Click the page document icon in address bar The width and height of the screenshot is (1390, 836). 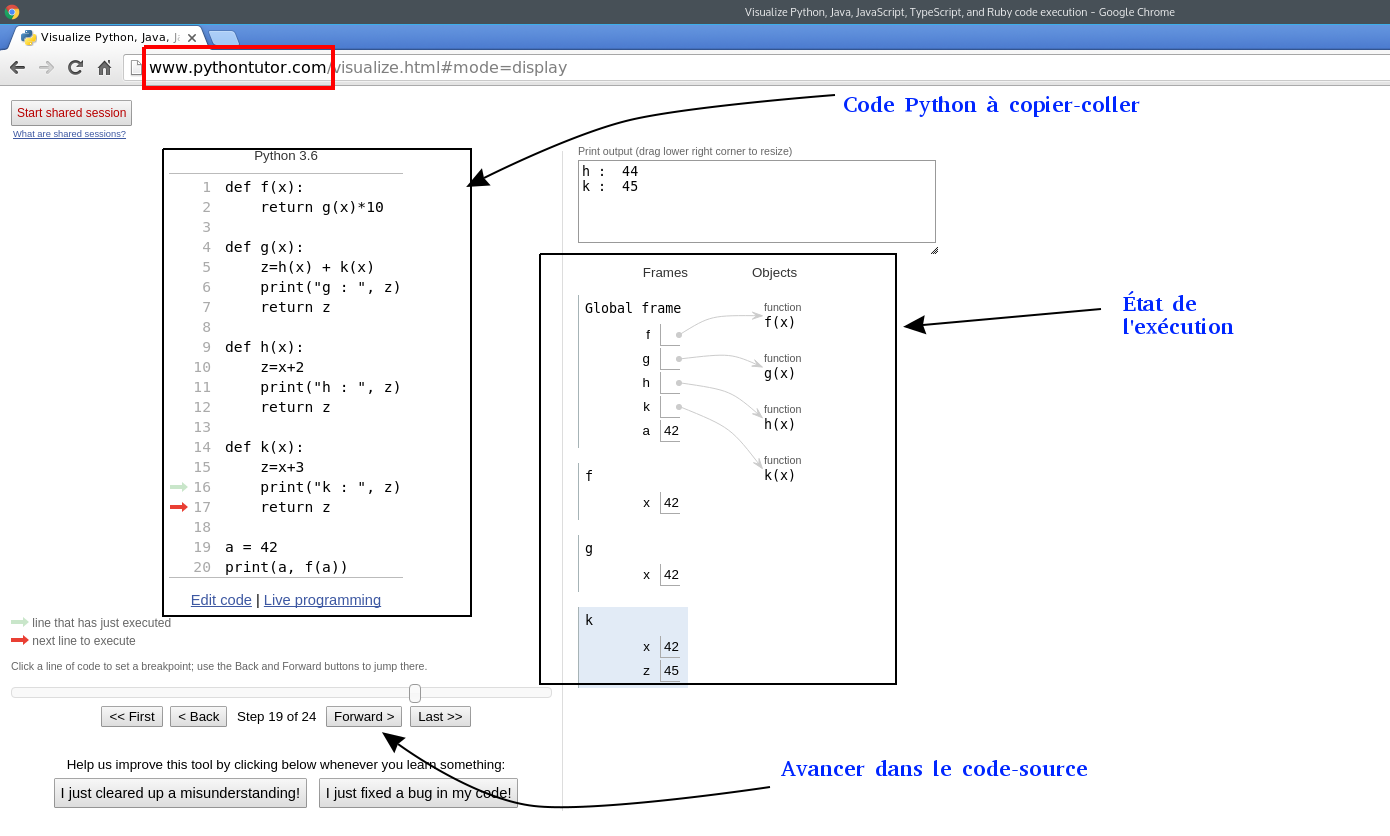coord(137,68)
